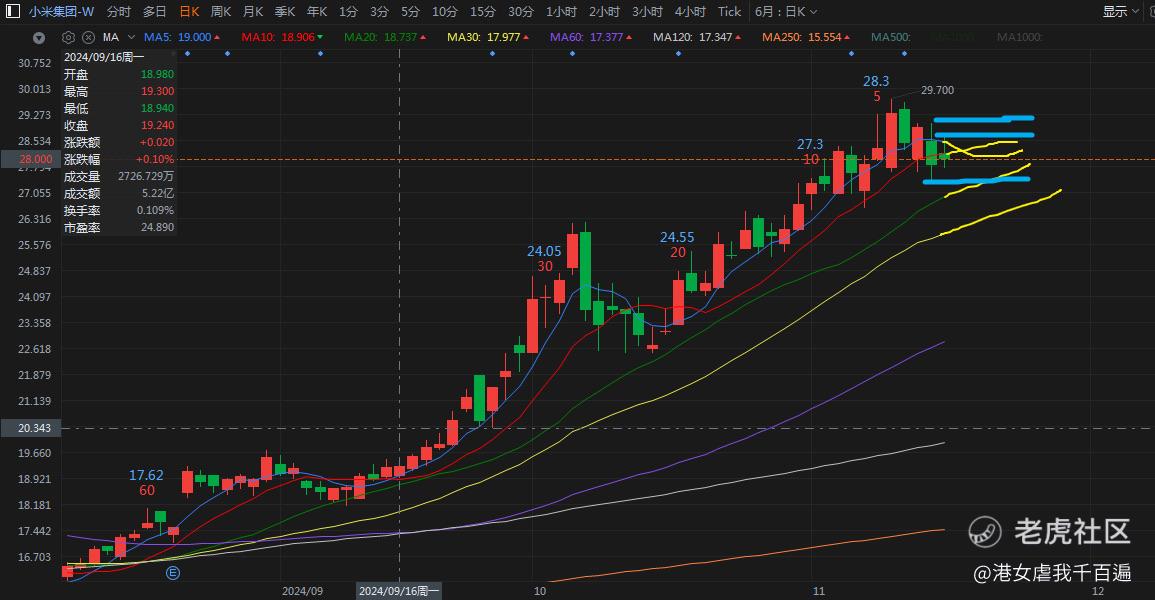Switch to 30分 thirty-minute chart
The height and width of the screenshot is (600, 1155).
pyautogui.click(x=521, y=12)
